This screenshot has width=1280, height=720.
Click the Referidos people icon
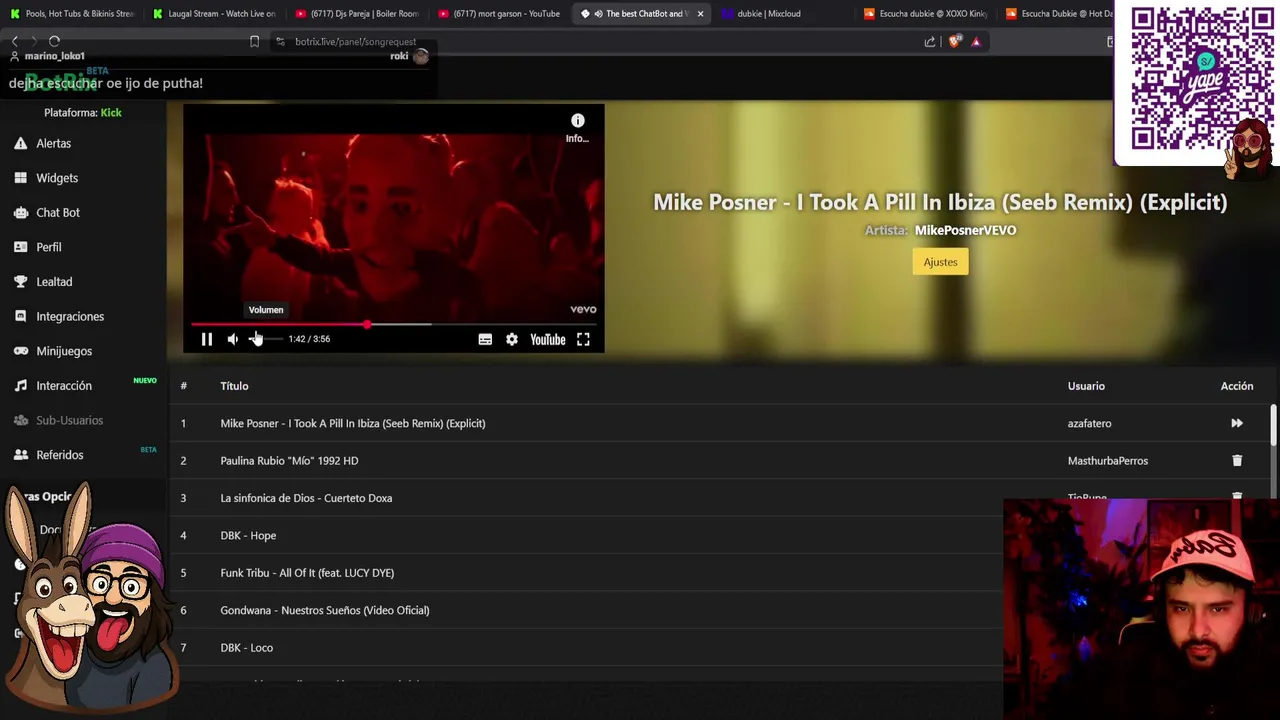pos(20,455)
